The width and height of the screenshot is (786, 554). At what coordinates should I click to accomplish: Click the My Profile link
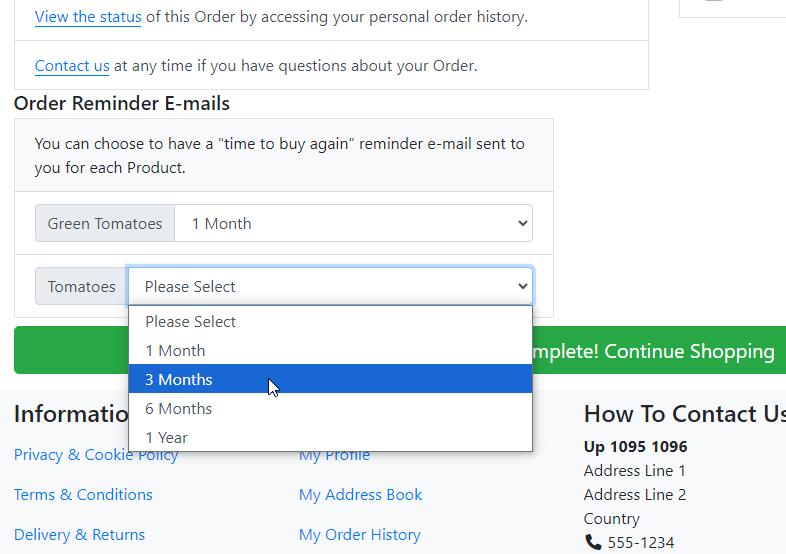pyautogui.click(x=334, y=455)
